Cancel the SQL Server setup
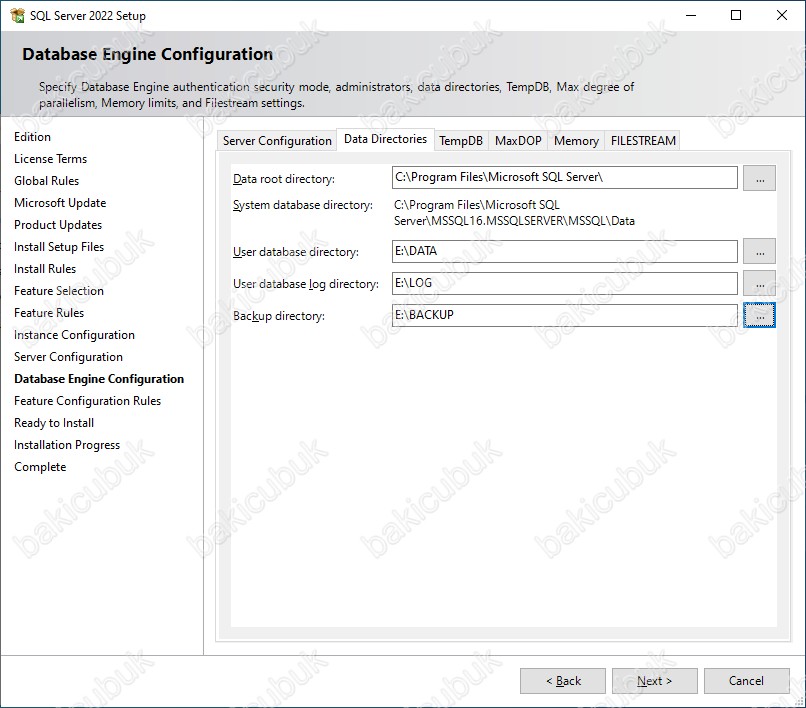The height and width of the screenshot is (708, 806). (746, 681)
